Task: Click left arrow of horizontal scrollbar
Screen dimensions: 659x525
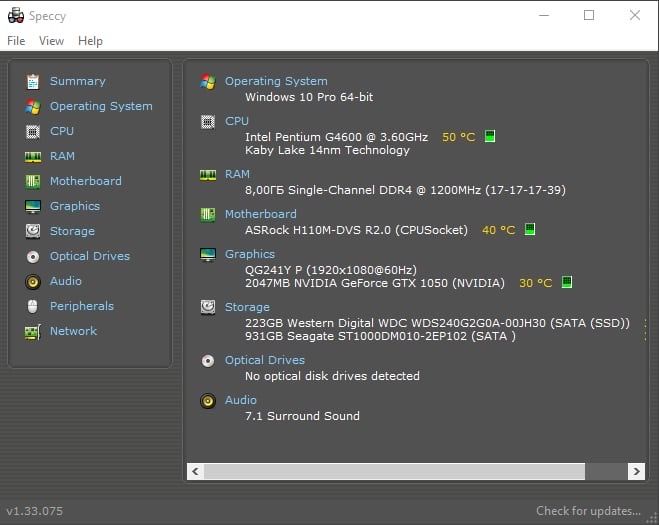Action: coord(195,471)
